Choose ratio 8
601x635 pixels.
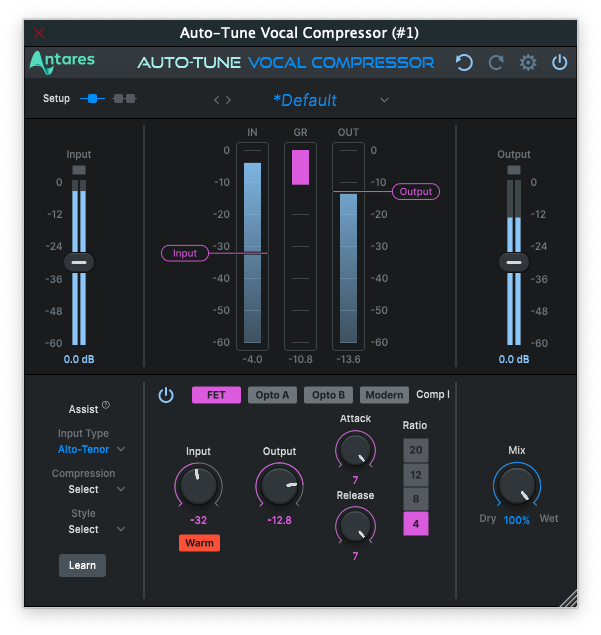click(x=416, y=499)
